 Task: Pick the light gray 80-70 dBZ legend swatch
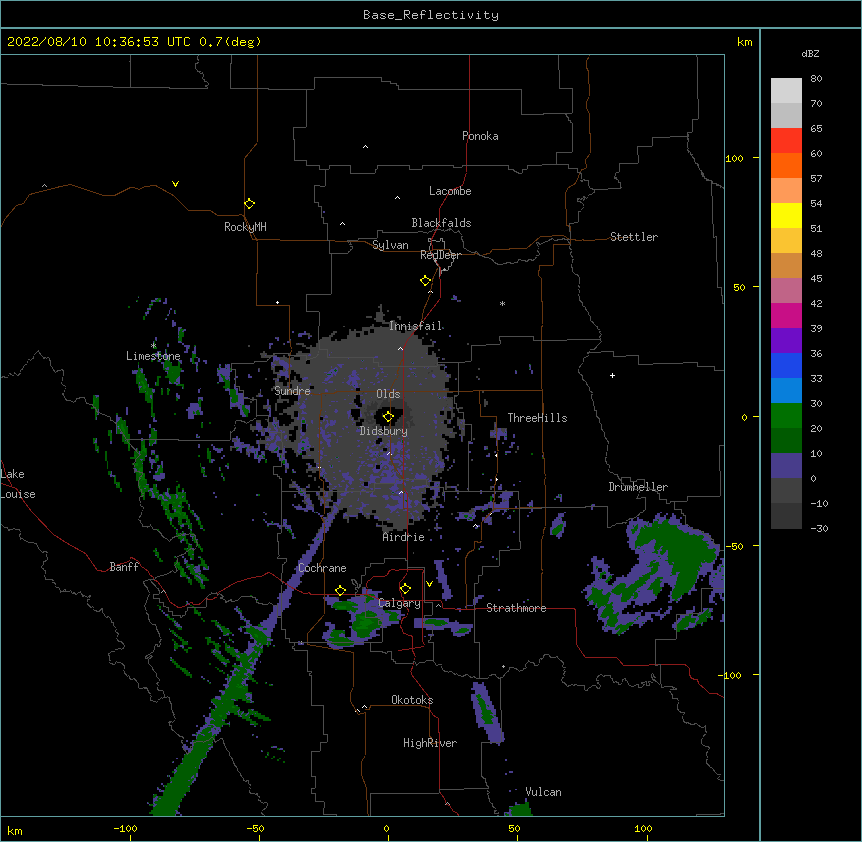786,91
